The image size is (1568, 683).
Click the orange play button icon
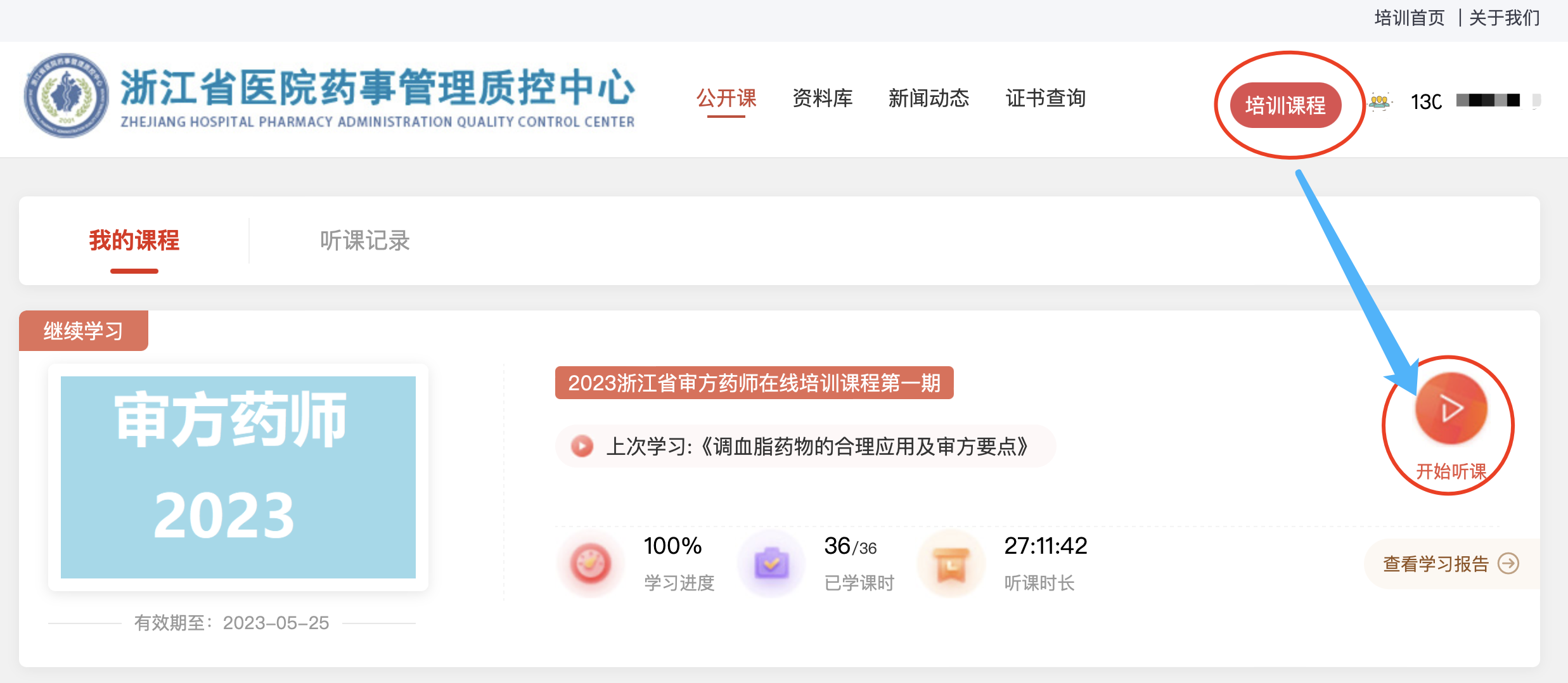(1451, 409)
